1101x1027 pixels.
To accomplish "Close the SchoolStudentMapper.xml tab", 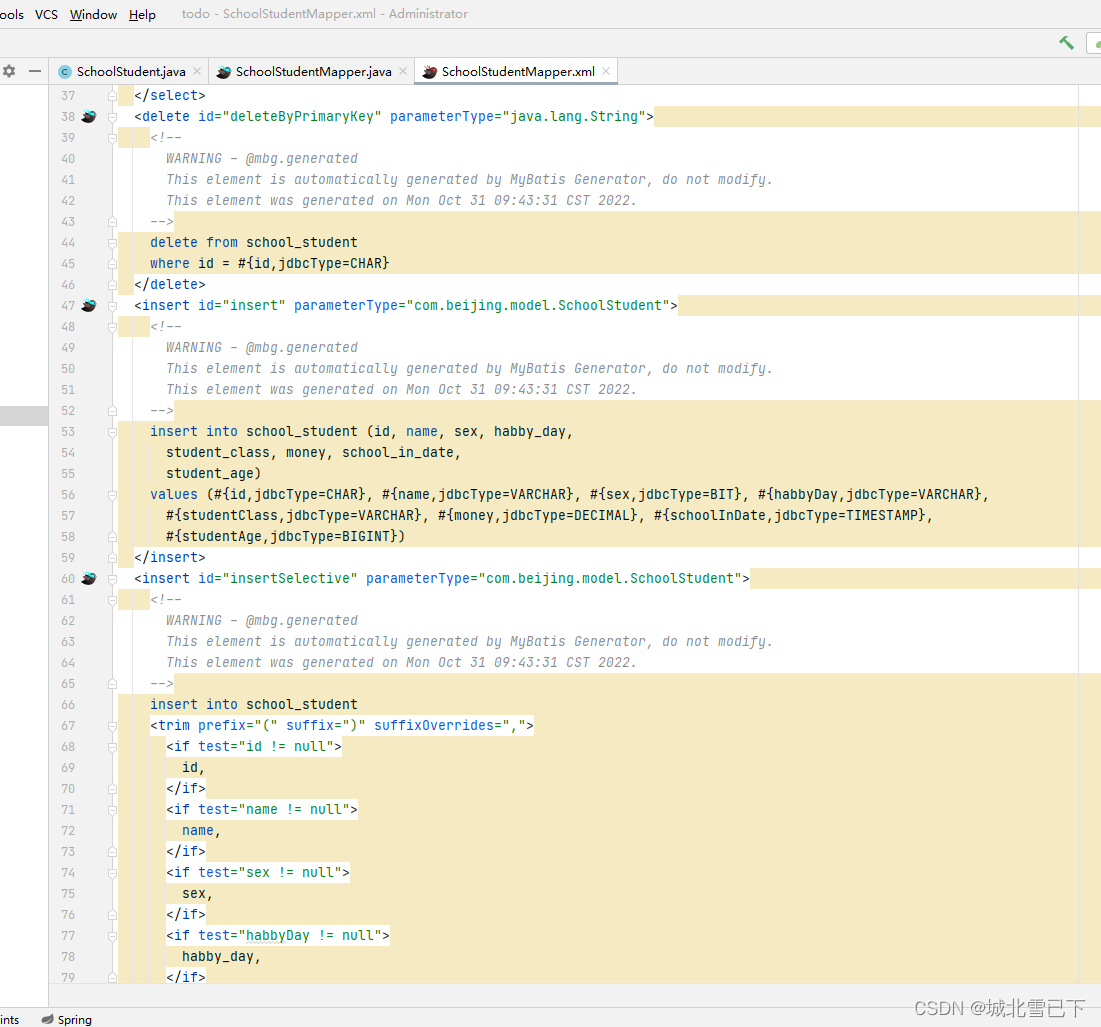I will [x=605, y=71].
